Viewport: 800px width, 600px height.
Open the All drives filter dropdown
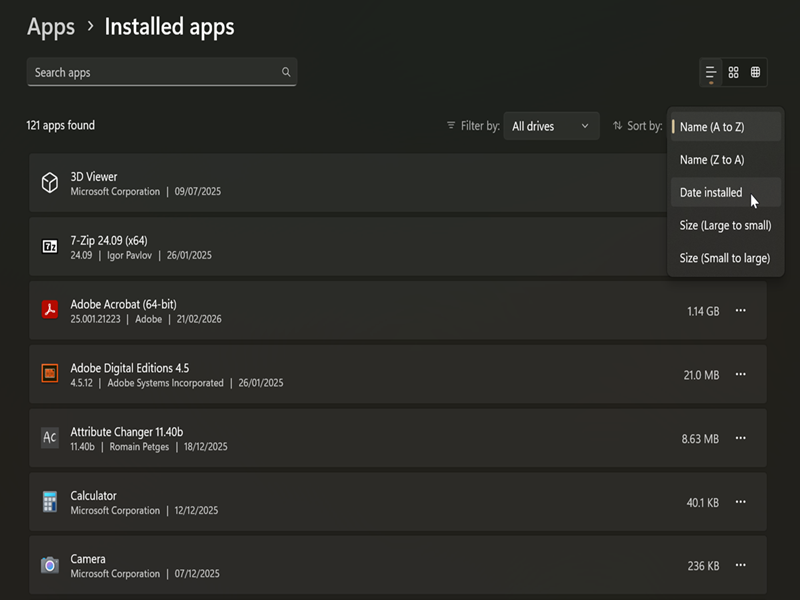pyautogui.click(x=551, y=126)
